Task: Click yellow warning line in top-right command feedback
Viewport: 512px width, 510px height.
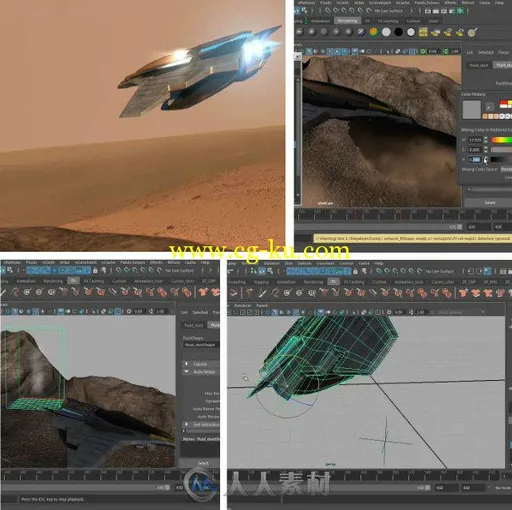Action: [412, 238]
